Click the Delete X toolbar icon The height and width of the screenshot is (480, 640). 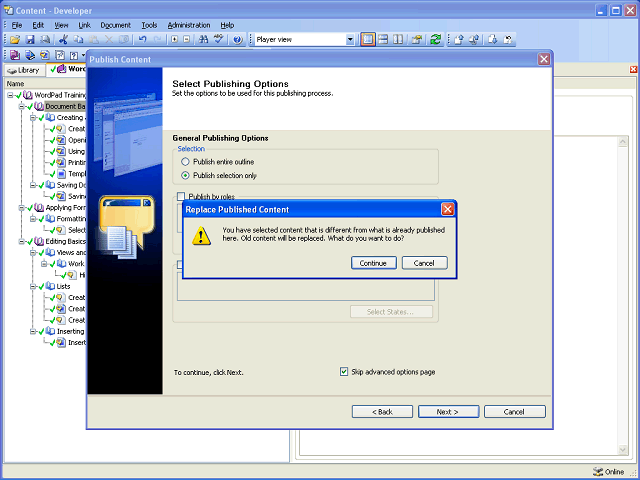point(109,40)
